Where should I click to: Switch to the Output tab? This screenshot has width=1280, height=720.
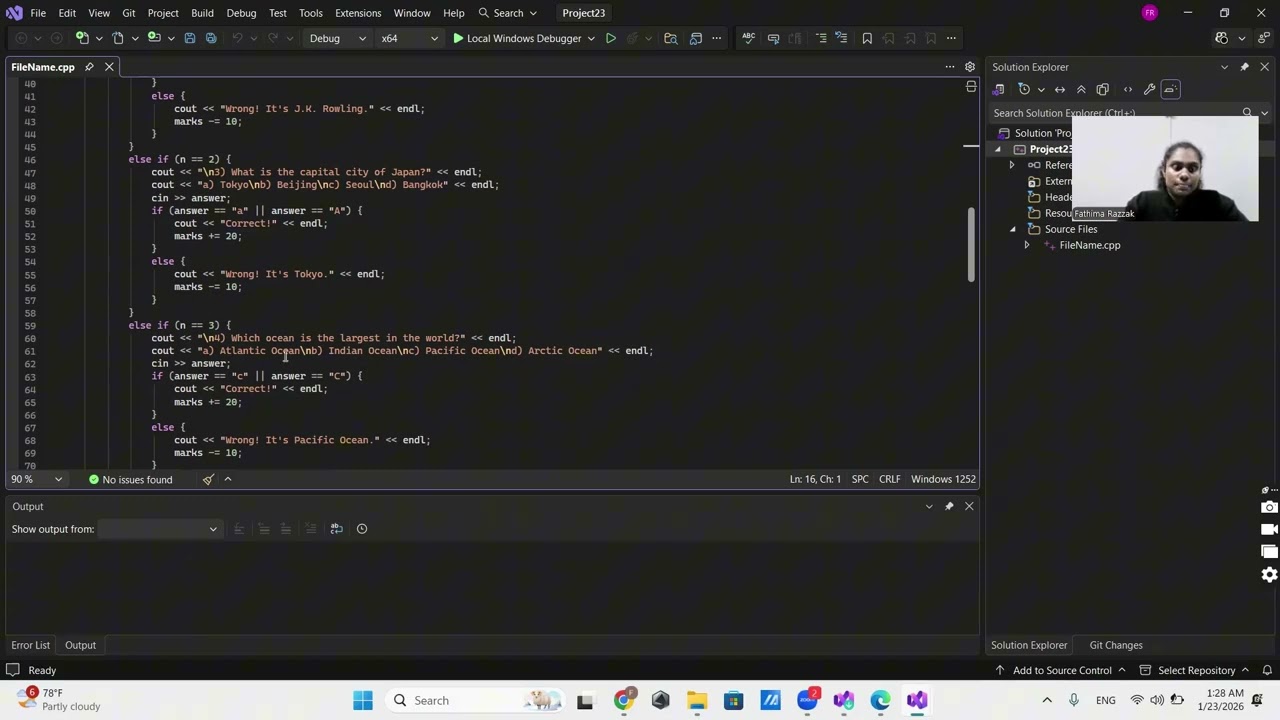[80, 645]
